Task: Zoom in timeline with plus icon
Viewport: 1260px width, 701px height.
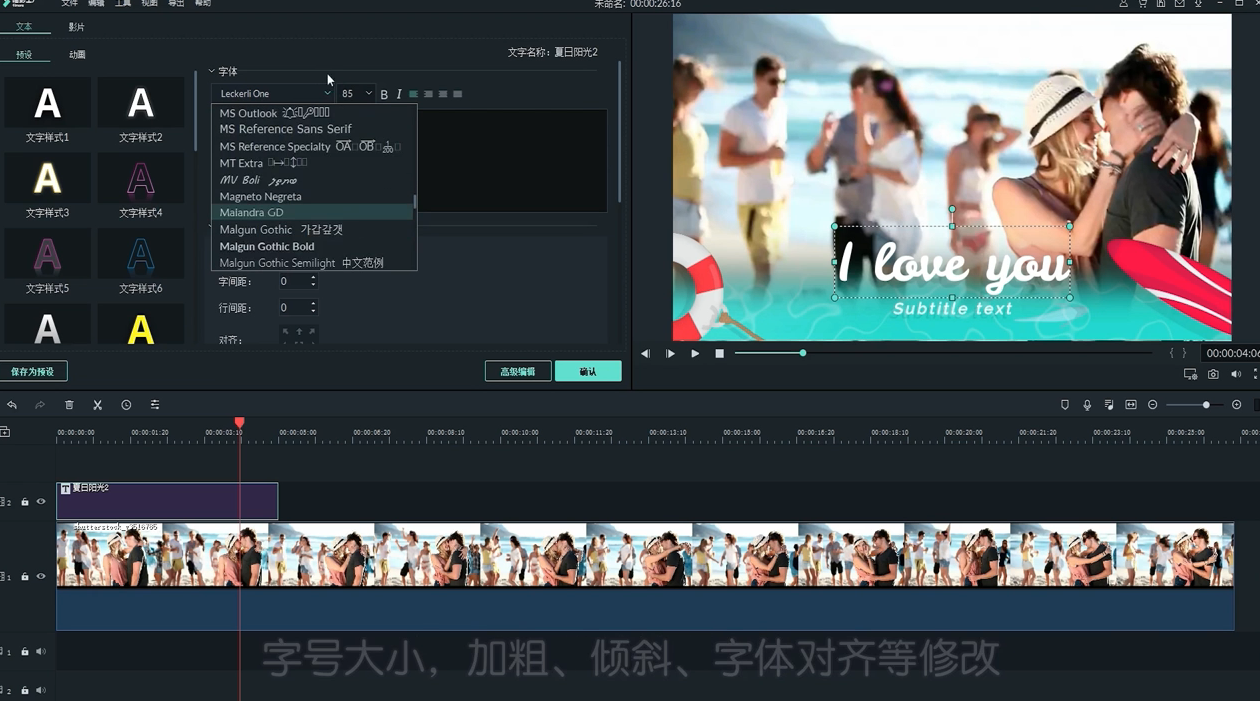Action: tap(1237, 405)
